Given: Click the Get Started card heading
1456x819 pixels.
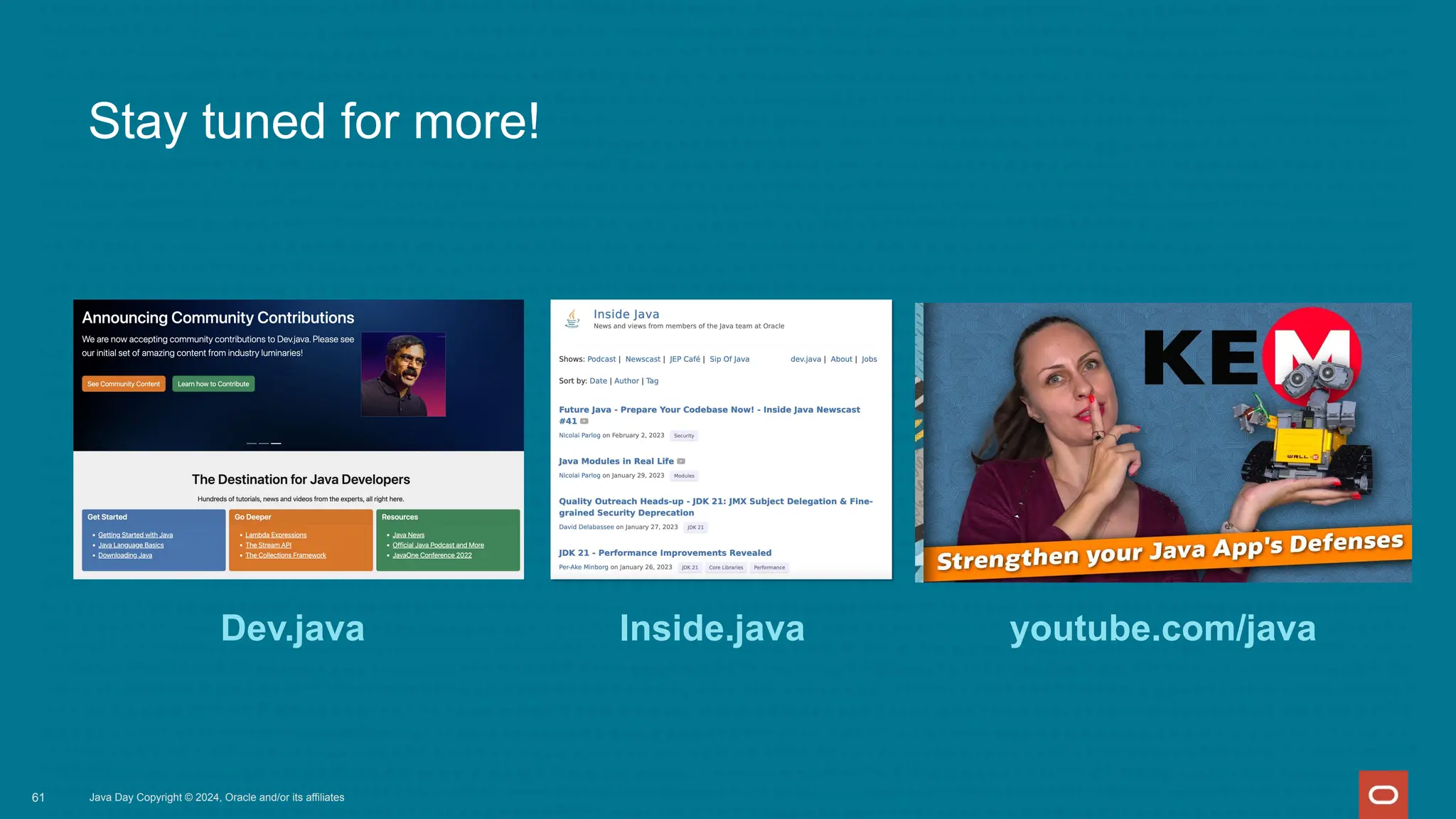Looking at the screenshot, I should [107, 517].
